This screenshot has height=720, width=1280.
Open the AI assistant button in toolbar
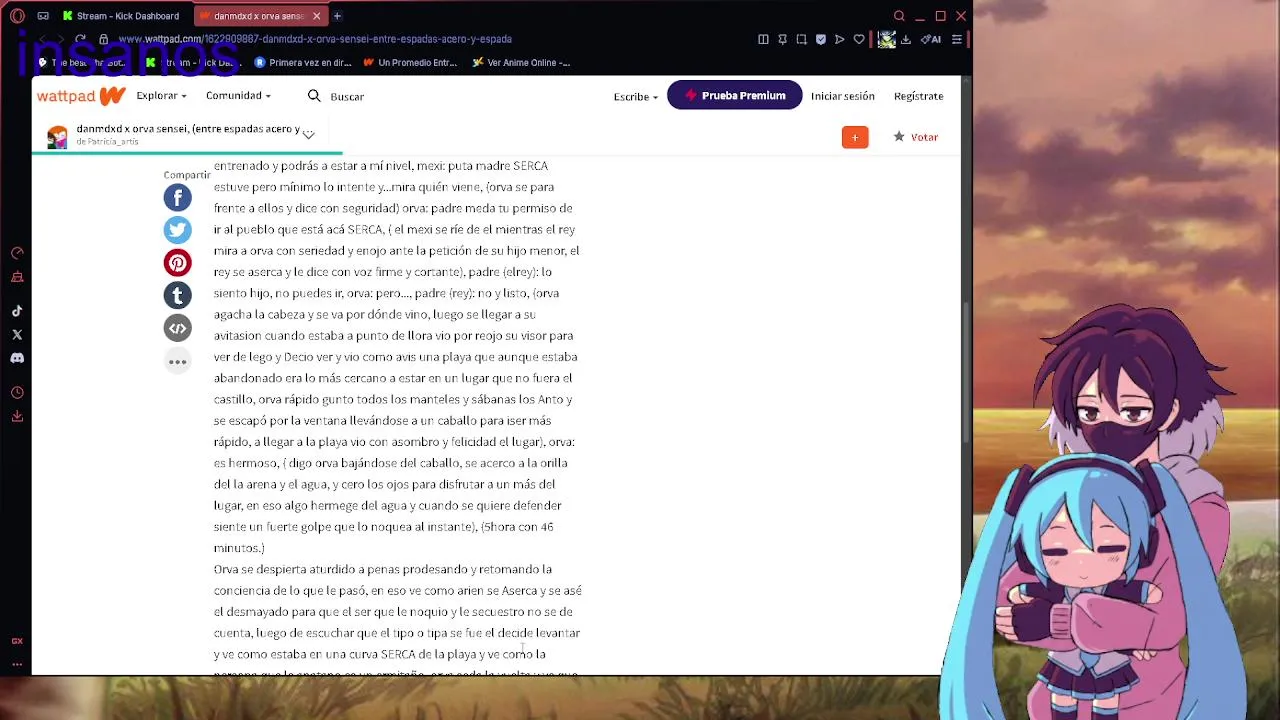tap(931, 39)
